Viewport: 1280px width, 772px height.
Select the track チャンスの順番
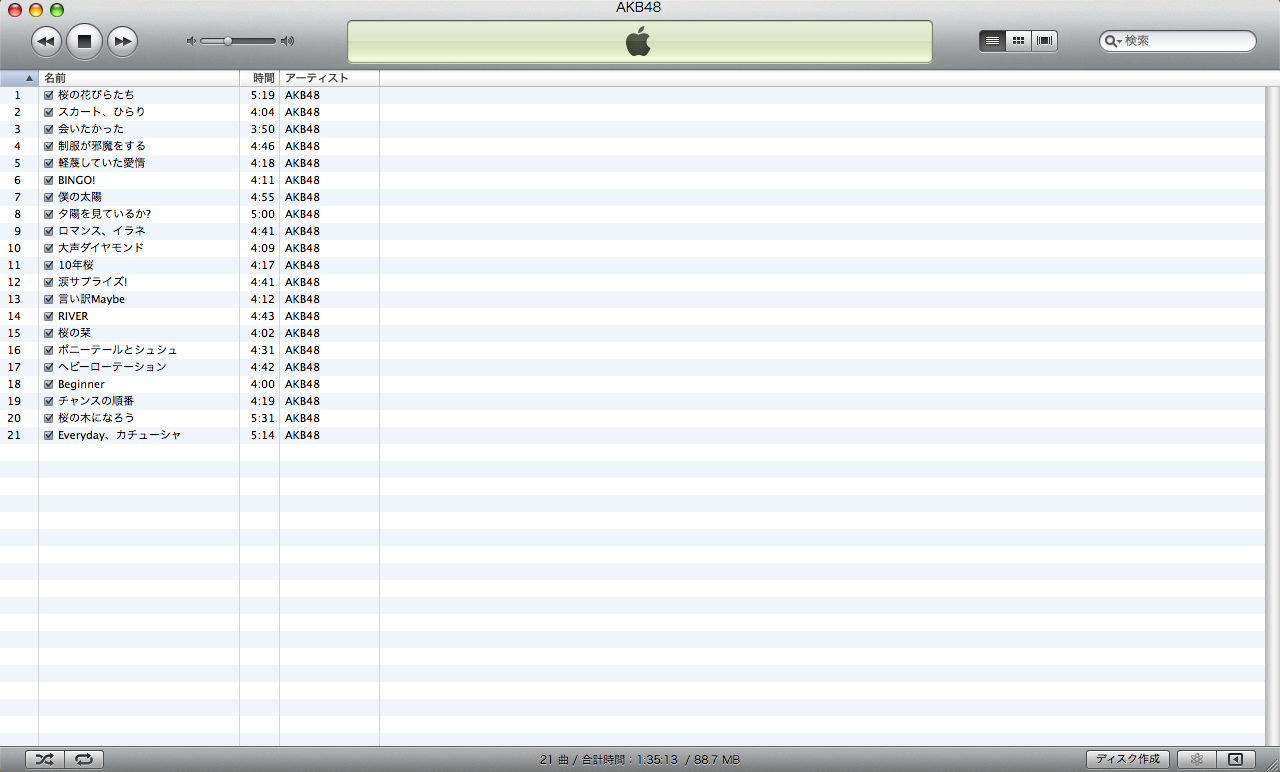coord(96,401)
